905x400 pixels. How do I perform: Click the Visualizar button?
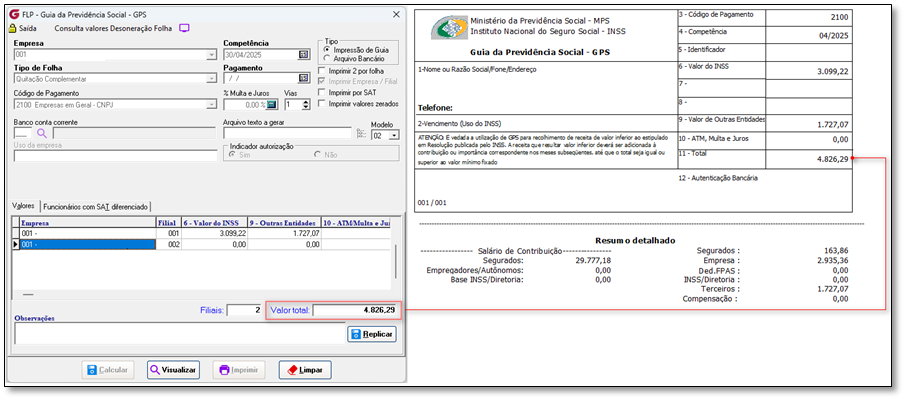(x=173, y=369)
